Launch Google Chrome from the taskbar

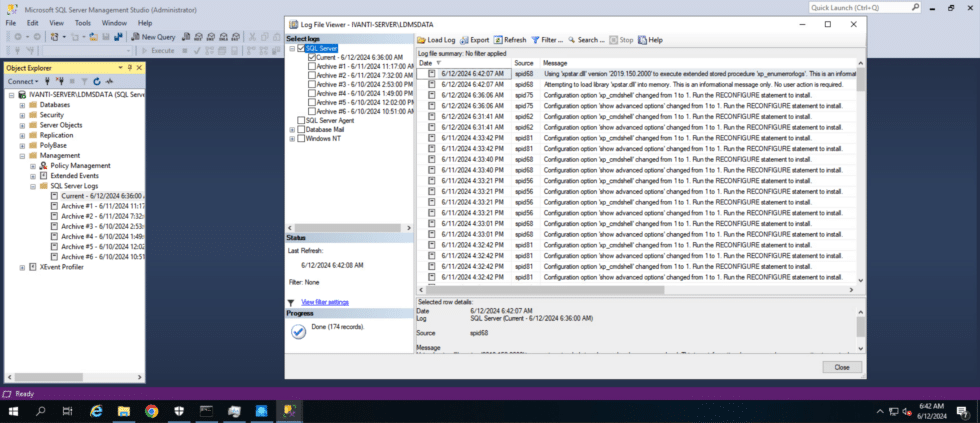[x=151, y=410]
